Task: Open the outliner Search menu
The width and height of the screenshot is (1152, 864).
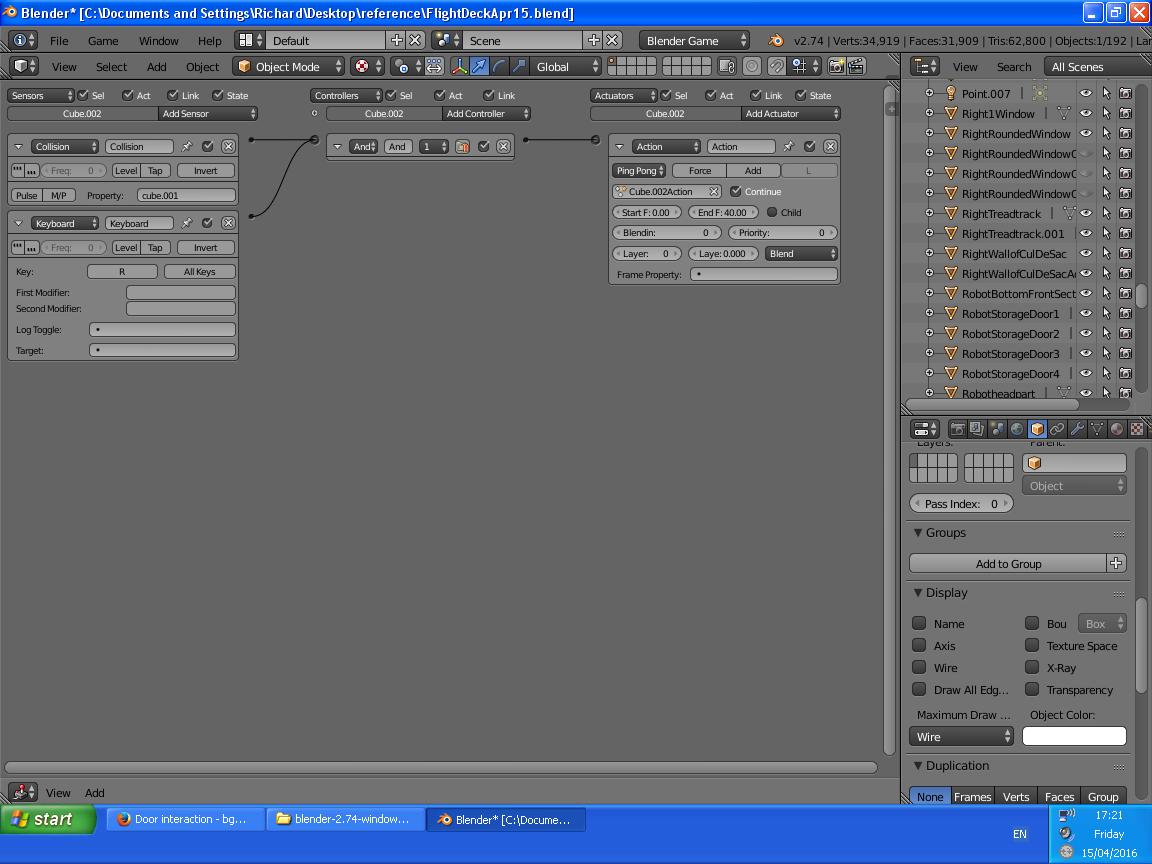Action: point(1014,67)
